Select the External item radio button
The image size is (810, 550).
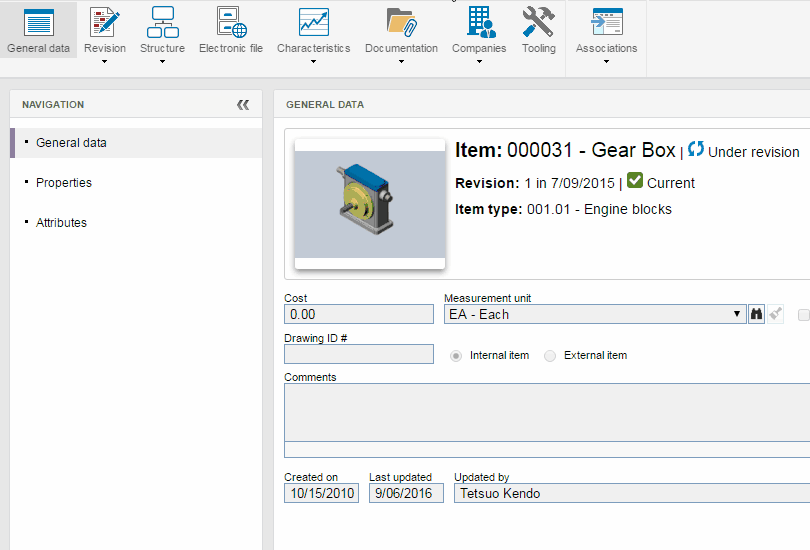[x=550, y=356]
